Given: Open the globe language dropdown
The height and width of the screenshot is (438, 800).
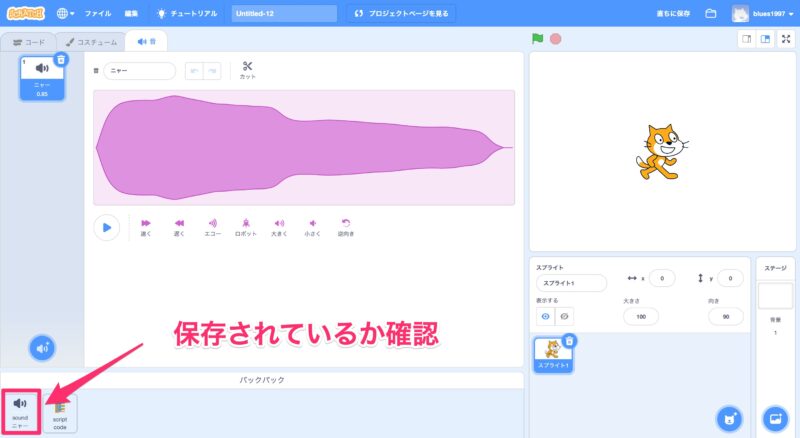Looking at the screenshot, I should point(65,14).
